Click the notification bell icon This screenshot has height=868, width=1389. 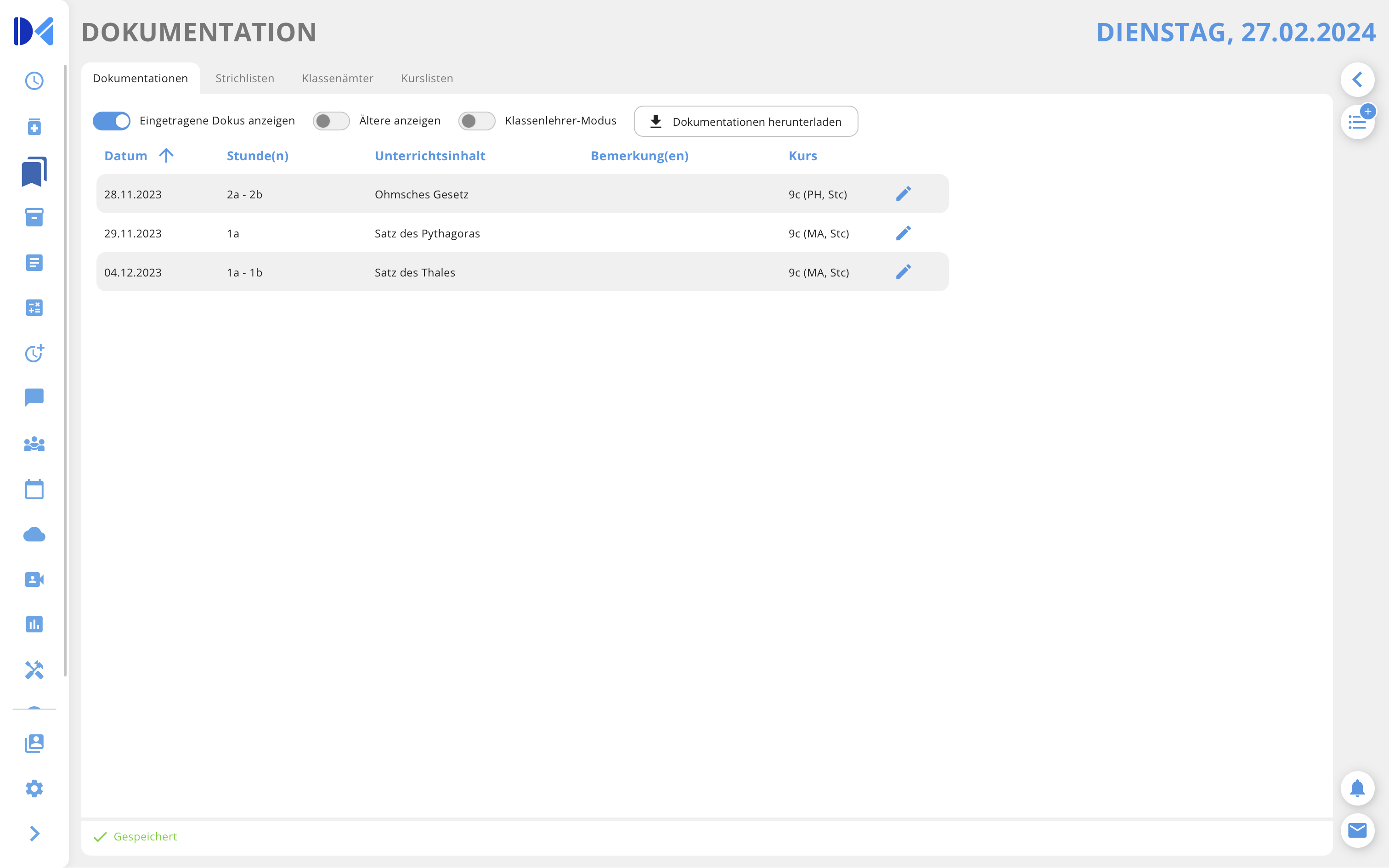[1357, 788]
